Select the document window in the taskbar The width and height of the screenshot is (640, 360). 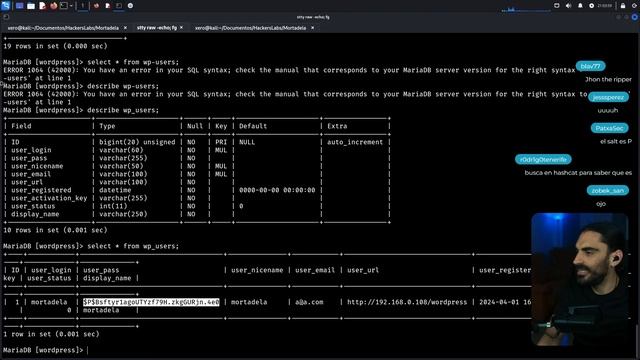(108, 6)
